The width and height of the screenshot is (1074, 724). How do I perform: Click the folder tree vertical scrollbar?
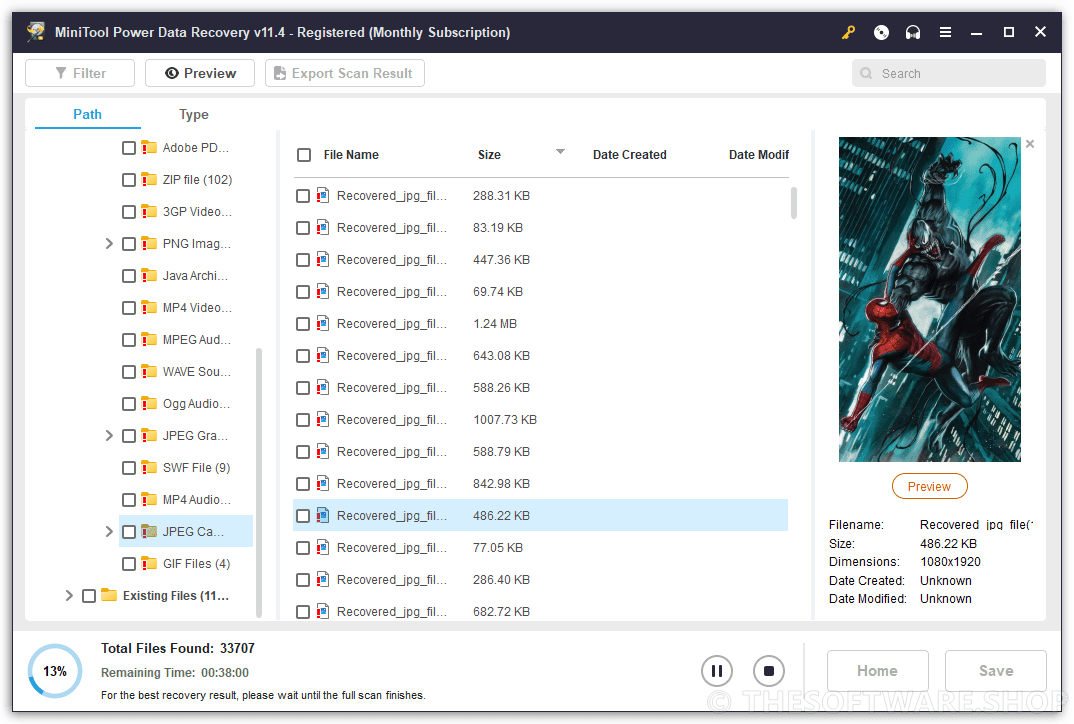259,483
